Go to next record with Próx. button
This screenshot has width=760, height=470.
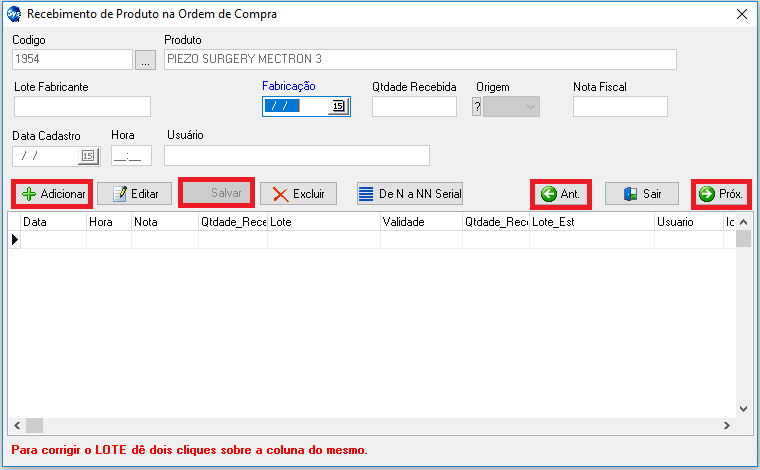722,194
